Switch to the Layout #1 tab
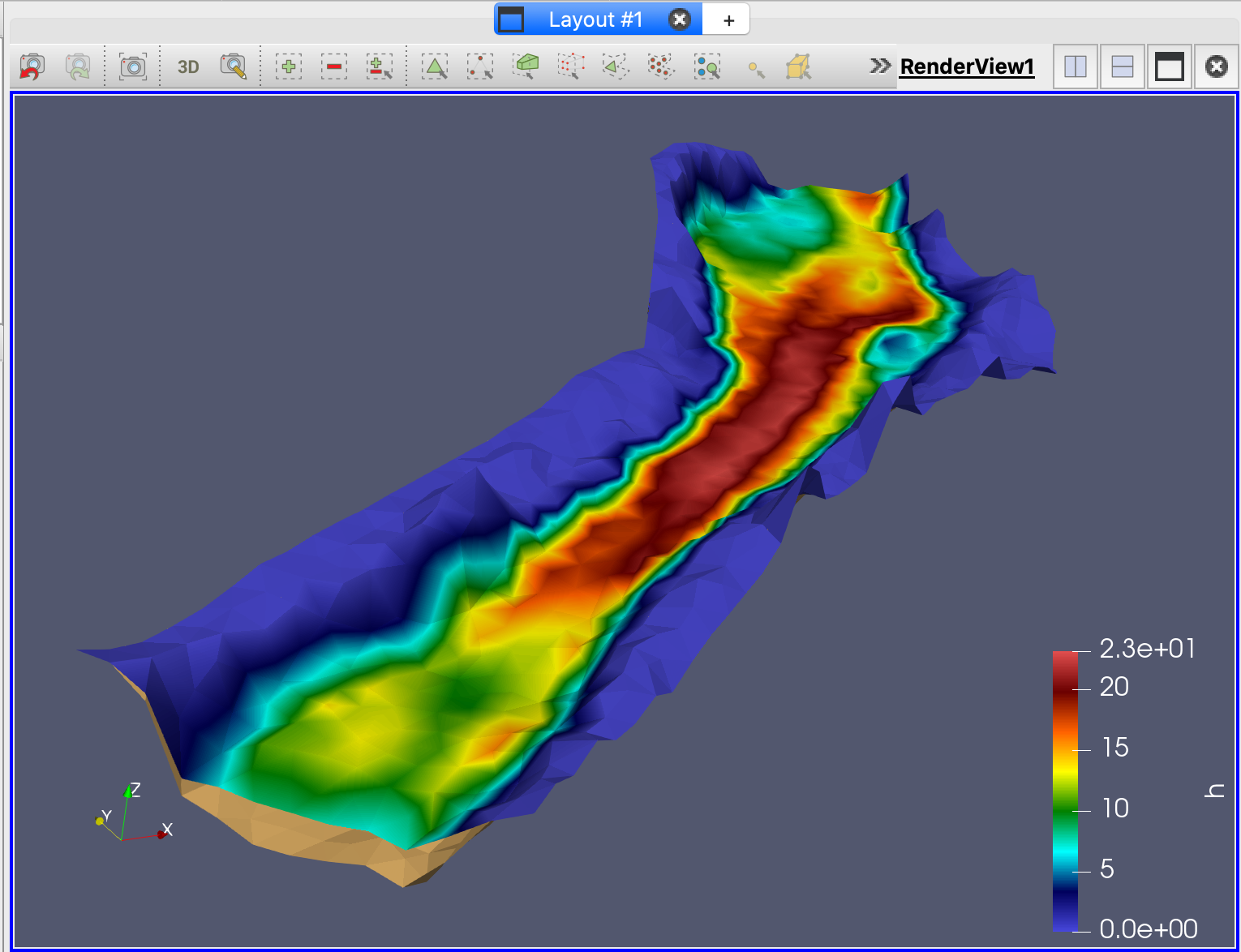This screenshot has height=952, width=1241. [595, 19]
